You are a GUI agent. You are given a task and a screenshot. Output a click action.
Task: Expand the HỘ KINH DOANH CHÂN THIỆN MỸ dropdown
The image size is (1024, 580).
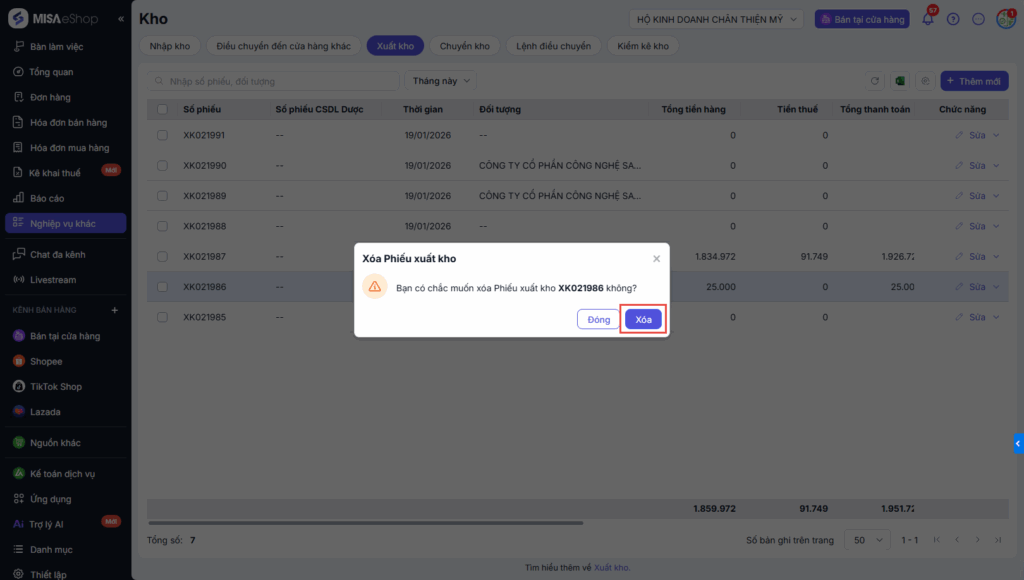point(717,19)
